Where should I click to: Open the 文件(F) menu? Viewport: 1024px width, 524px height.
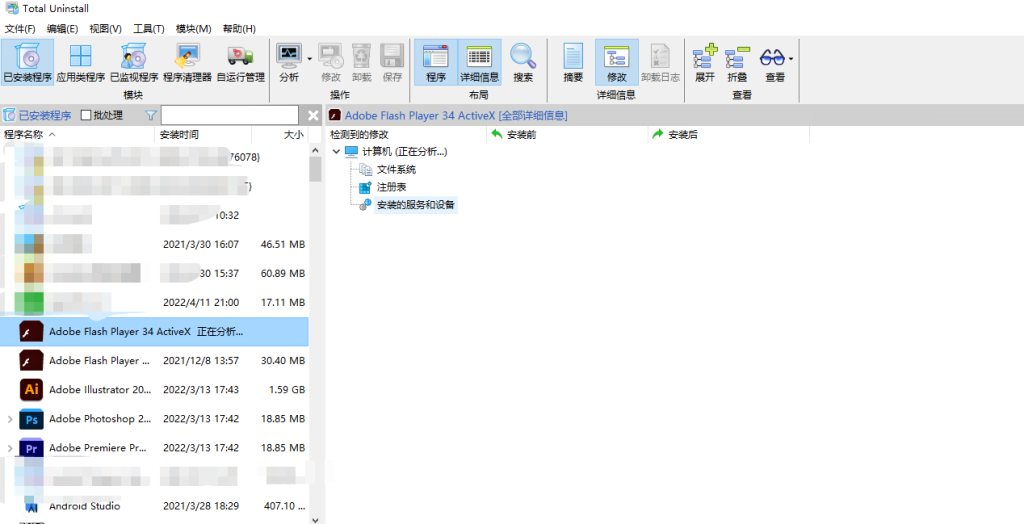pyautogui.click(x=20, y=29)
